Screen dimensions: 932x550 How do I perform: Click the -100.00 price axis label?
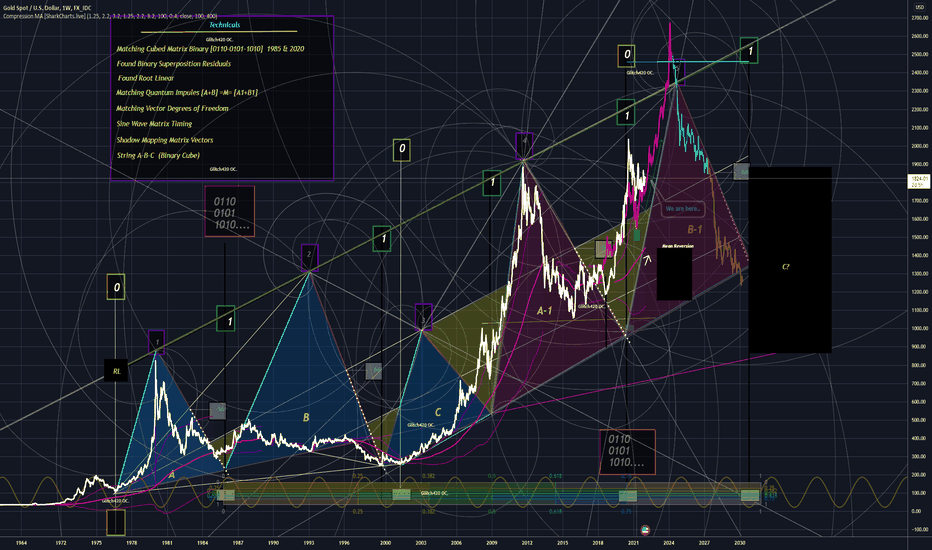pyautogui.click(x=920, y=529)
